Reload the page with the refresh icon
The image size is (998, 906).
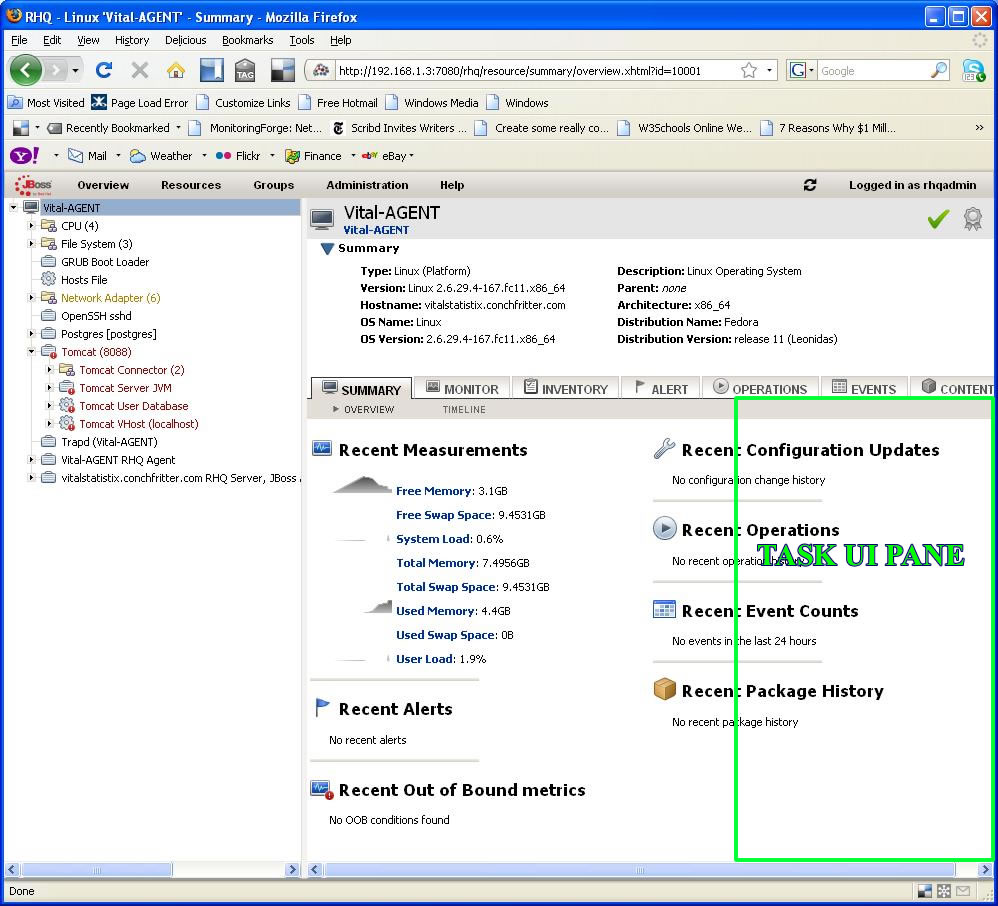[104, 70]
